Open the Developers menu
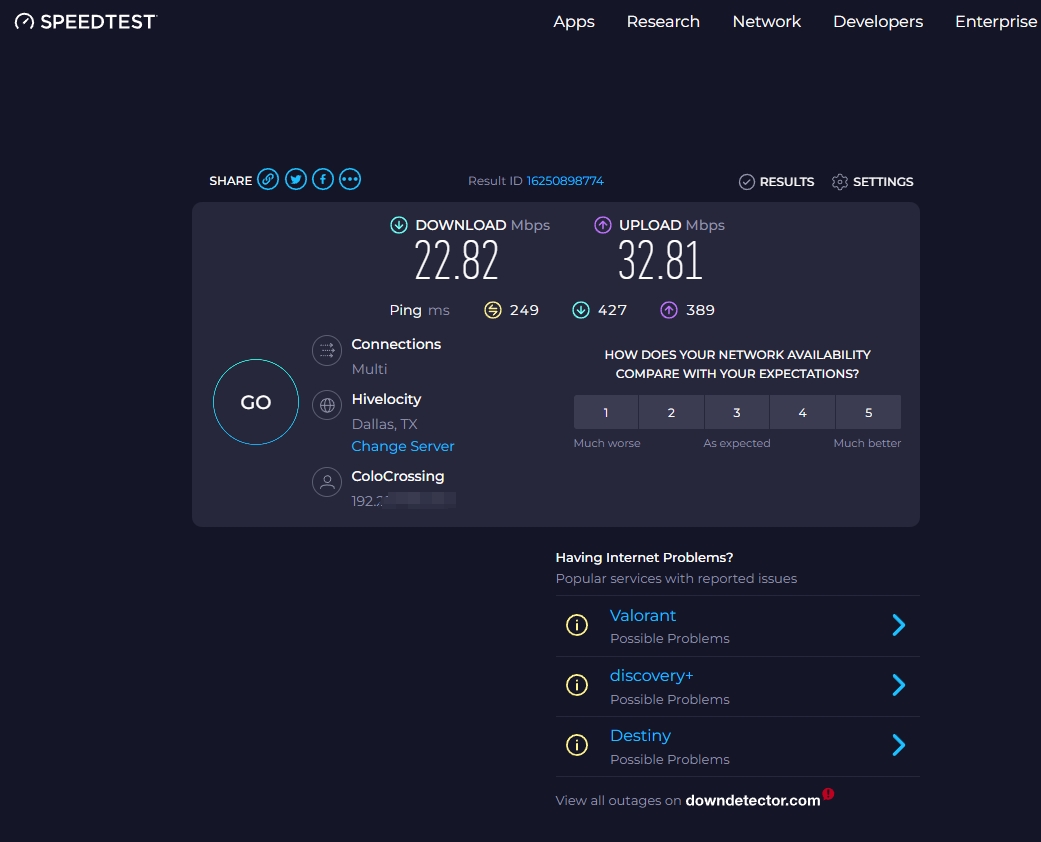This screenshot has width=1041, height=842. (x=878, y=22)
